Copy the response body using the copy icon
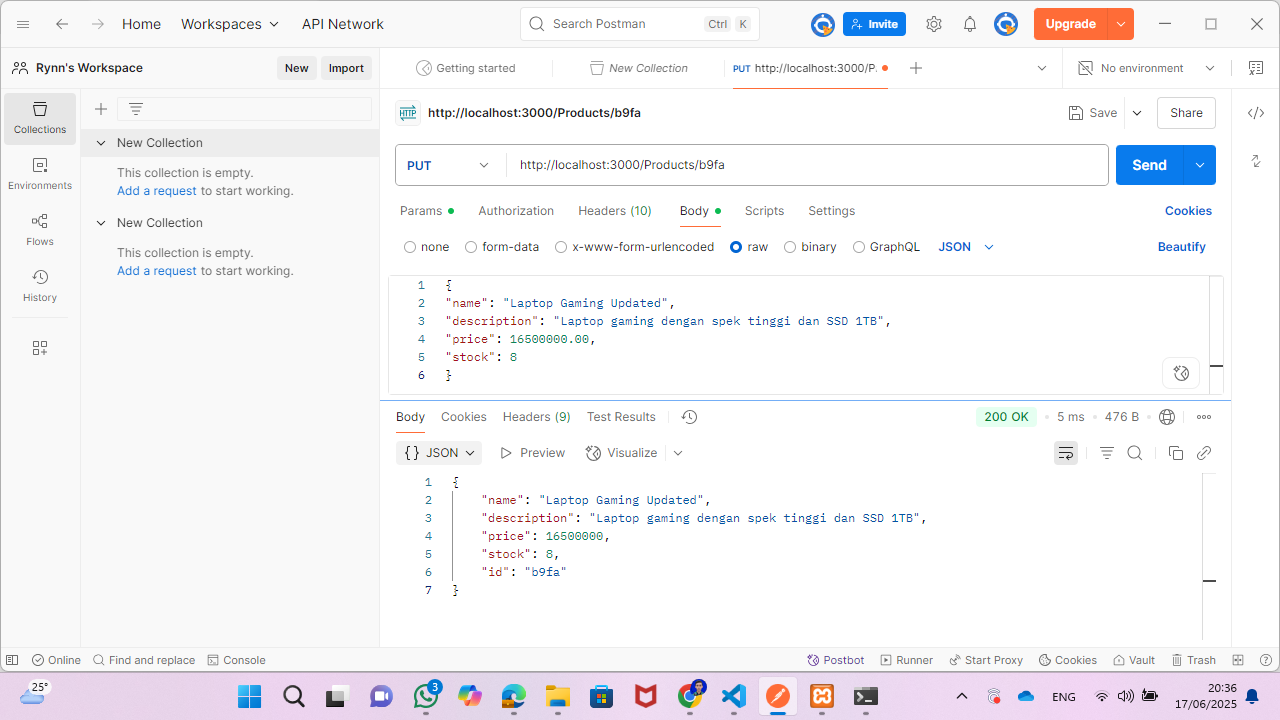 pos(1176,453)
